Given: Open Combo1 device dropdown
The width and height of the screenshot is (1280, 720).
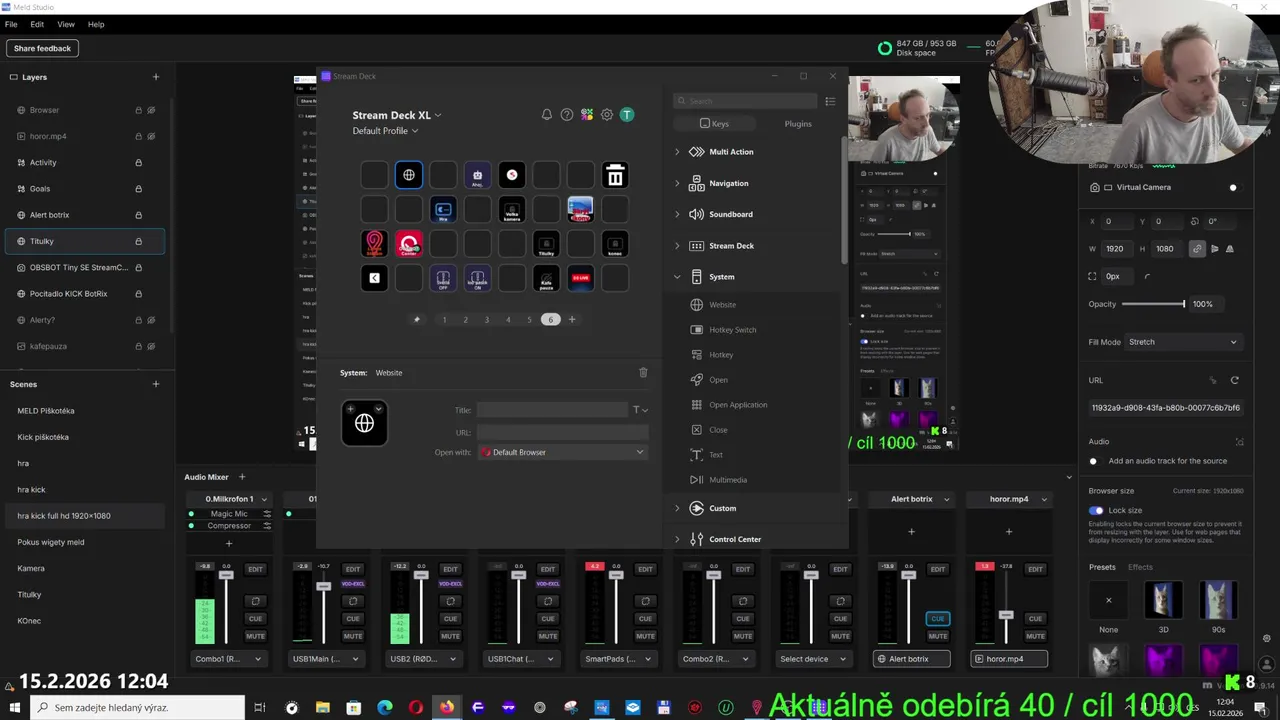Looking at the screenshot, I should coord(229,659).
